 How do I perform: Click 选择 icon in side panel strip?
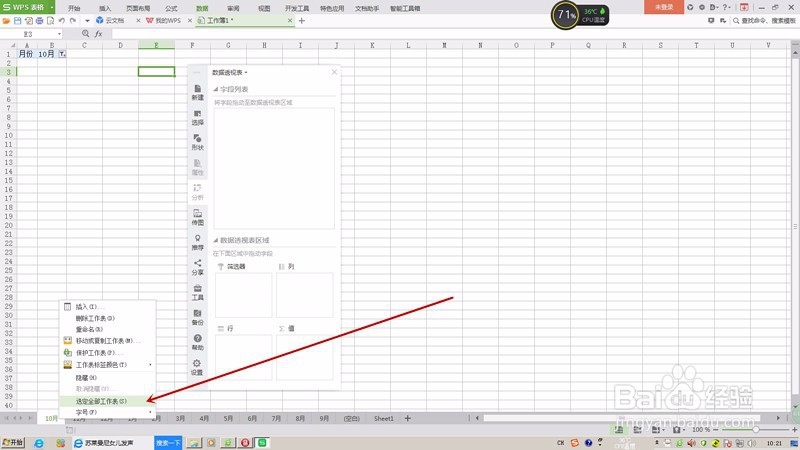[x=197, y=118]
